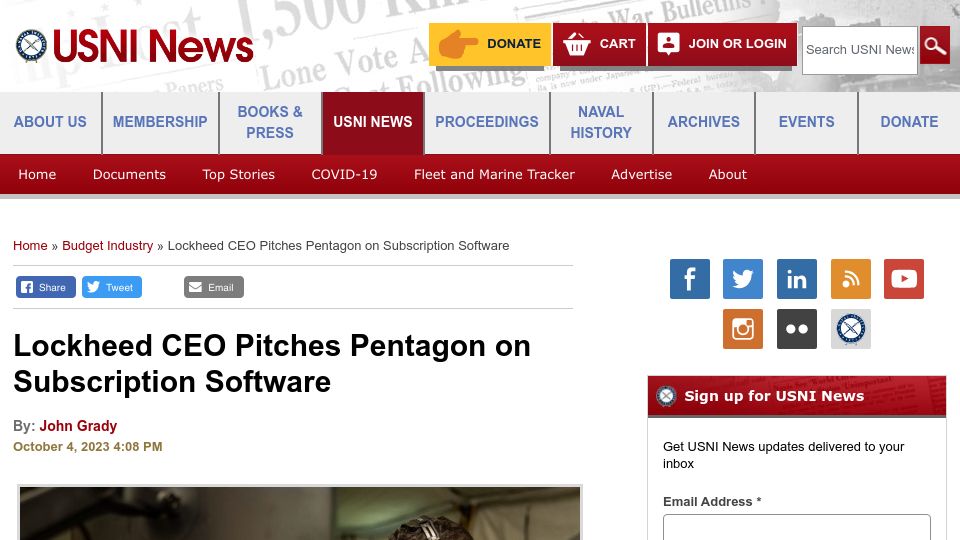The width and height of the screenshot is (960, 540).
Task: Open the YouTube social icon
Action: 904,279
